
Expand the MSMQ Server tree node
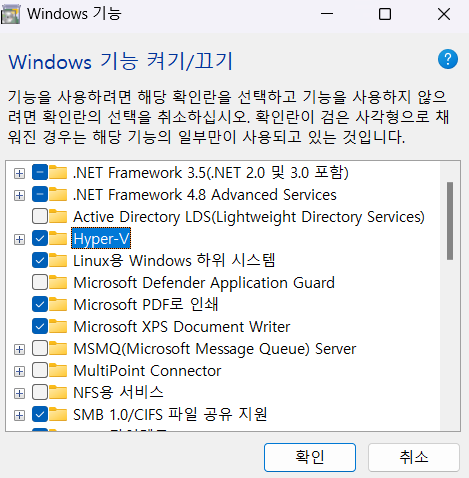pyautogui.click(x=19, y=349)
